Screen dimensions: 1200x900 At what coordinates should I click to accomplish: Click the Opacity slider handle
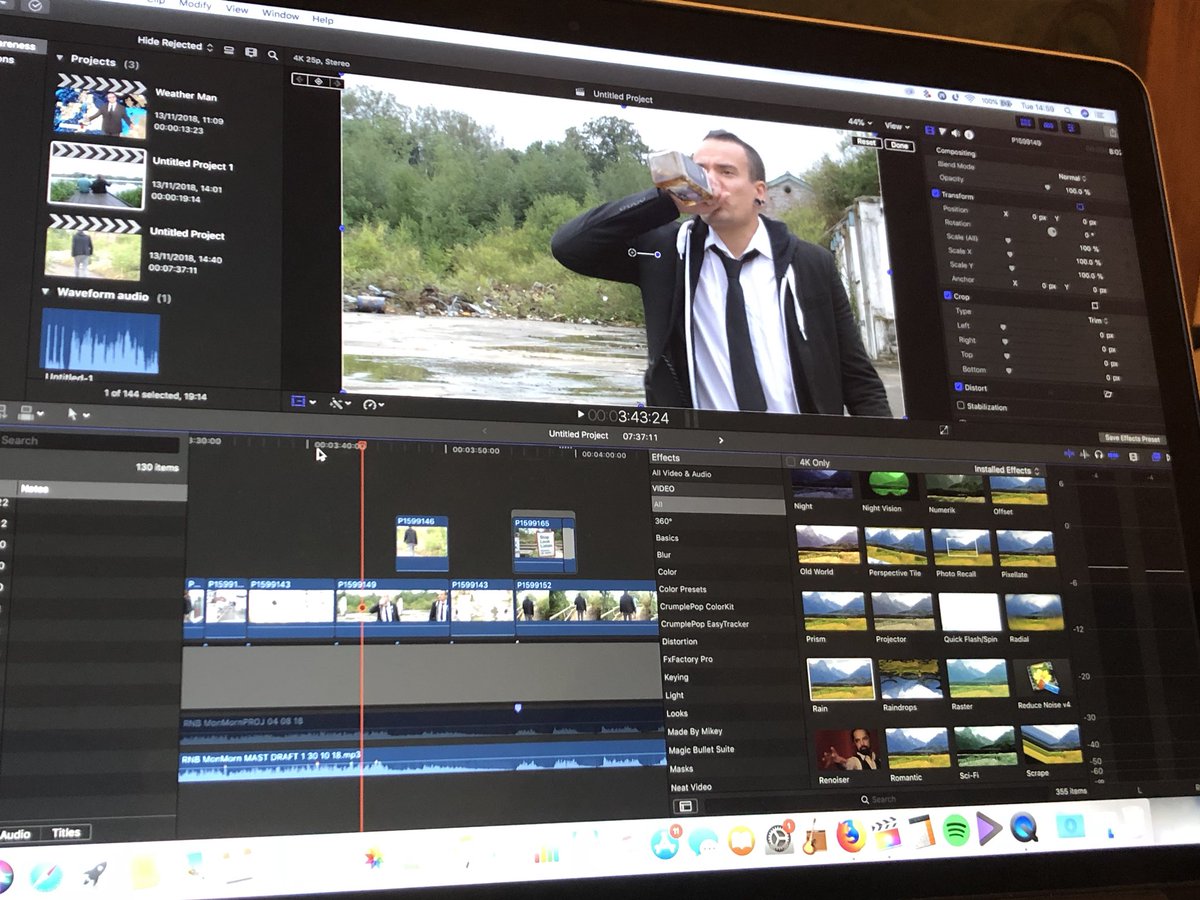click(1047, 188)
